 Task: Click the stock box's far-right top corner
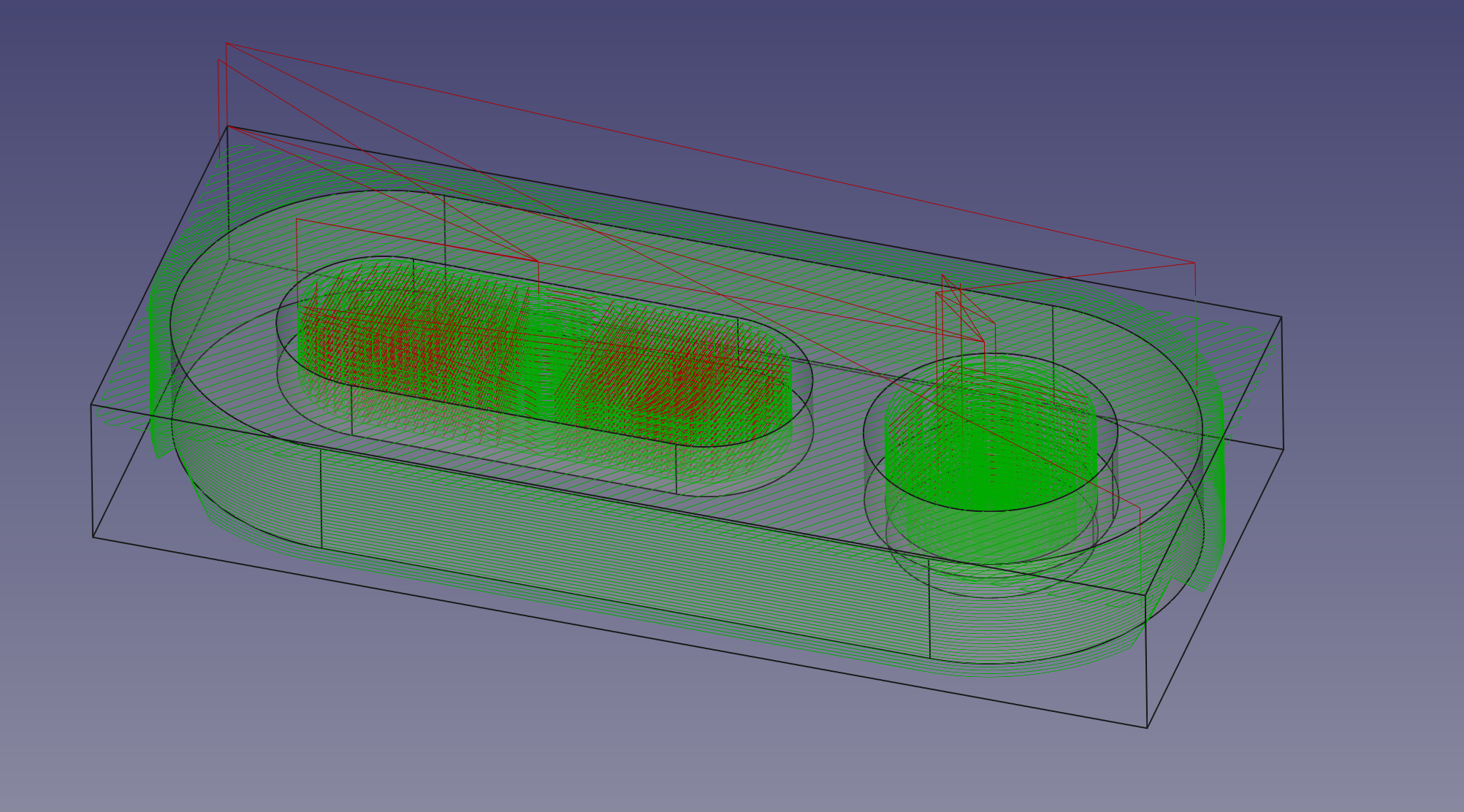click(x=1281, y=317)
